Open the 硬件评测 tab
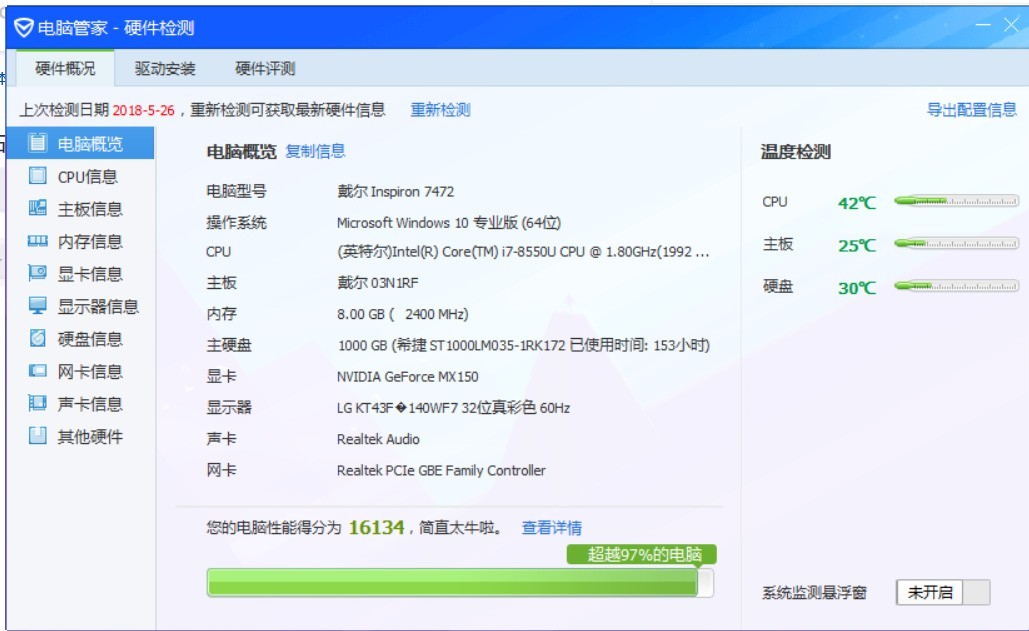Viewport: 1029px width, 631px height. [265, 68]
